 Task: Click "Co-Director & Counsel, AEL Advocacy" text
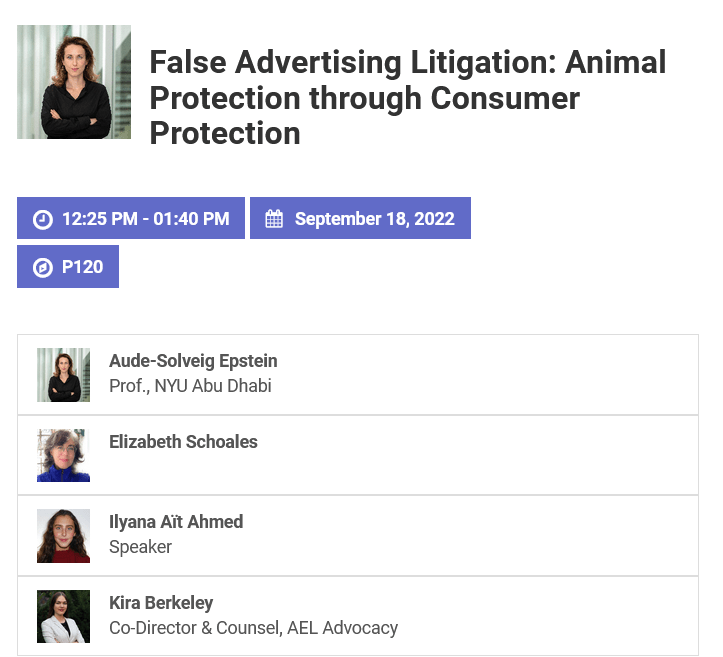click(253, 628)
